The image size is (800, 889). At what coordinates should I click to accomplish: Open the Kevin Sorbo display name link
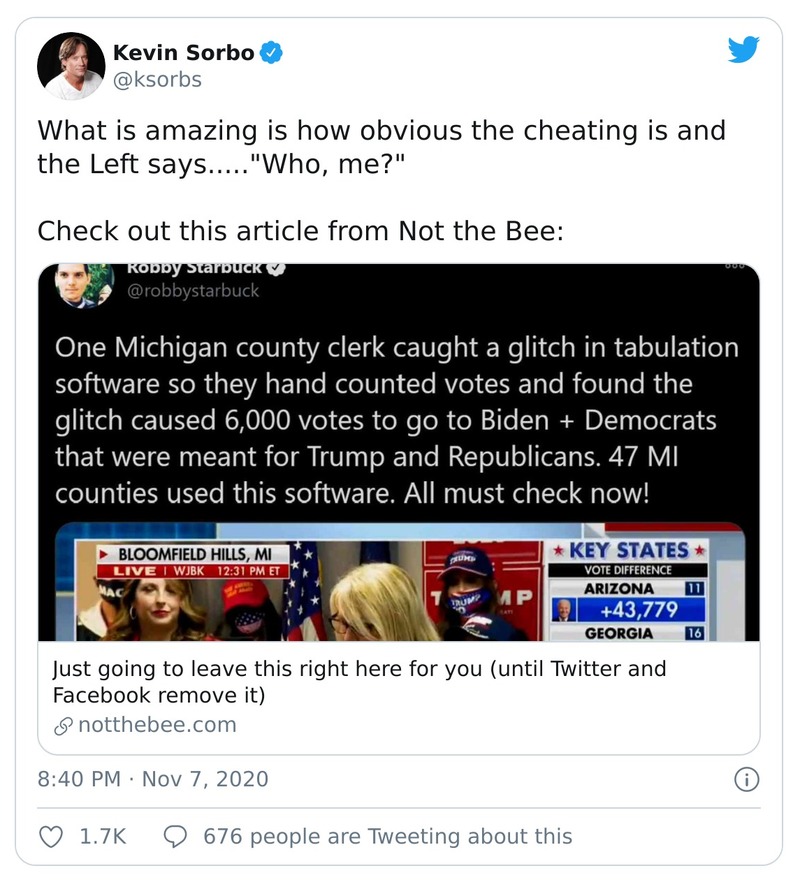point(184,53)
